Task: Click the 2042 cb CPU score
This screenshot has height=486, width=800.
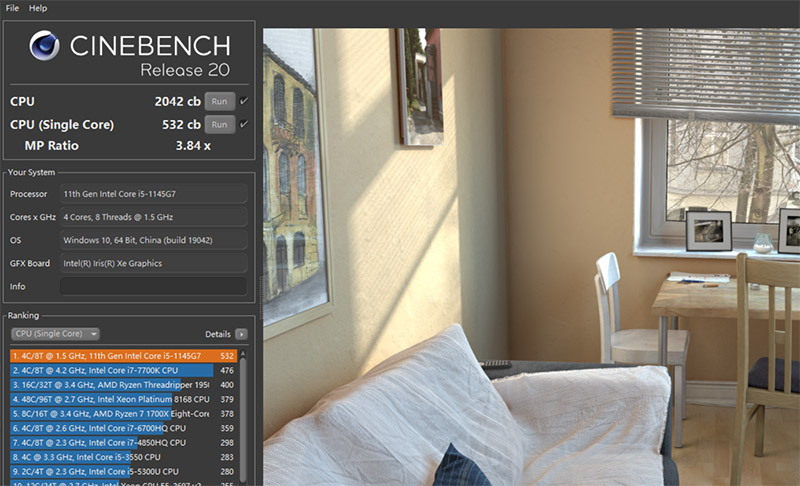Action: (x=178, y=101)
